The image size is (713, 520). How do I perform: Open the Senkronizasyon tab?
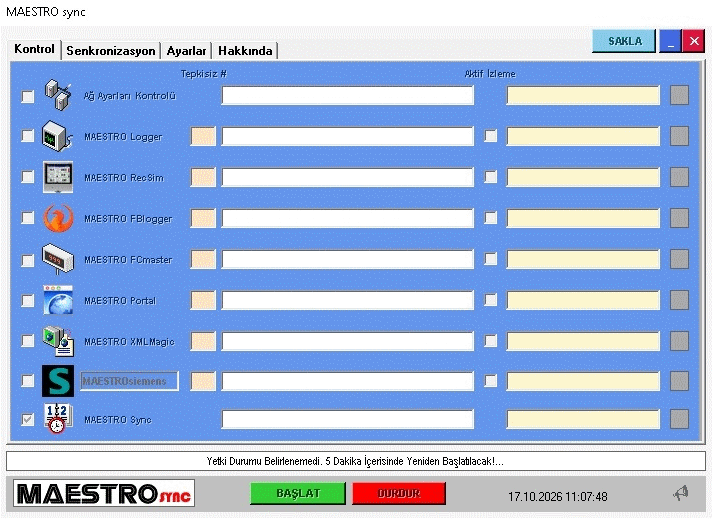click(x=110, y=50)
